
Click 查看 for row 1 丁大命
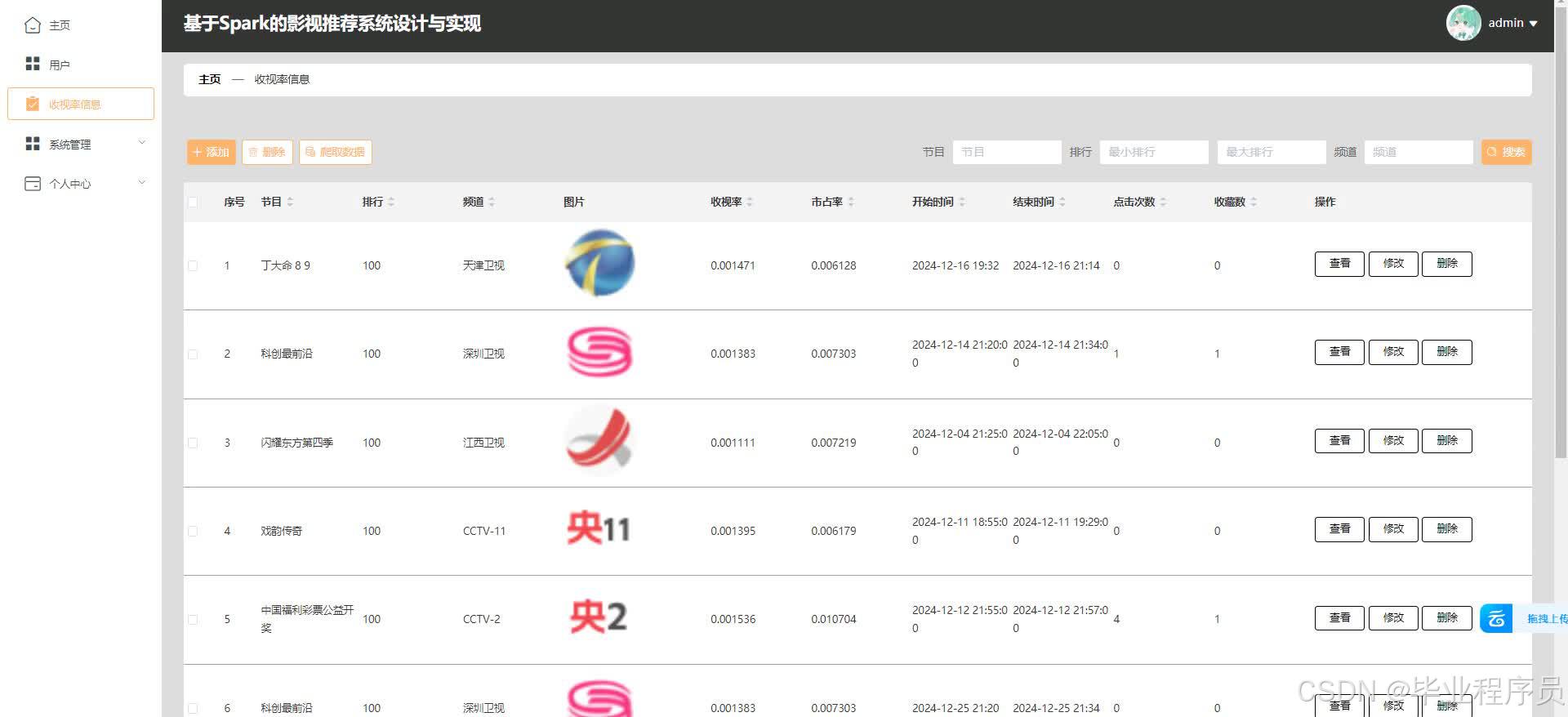pos(1339,264)
